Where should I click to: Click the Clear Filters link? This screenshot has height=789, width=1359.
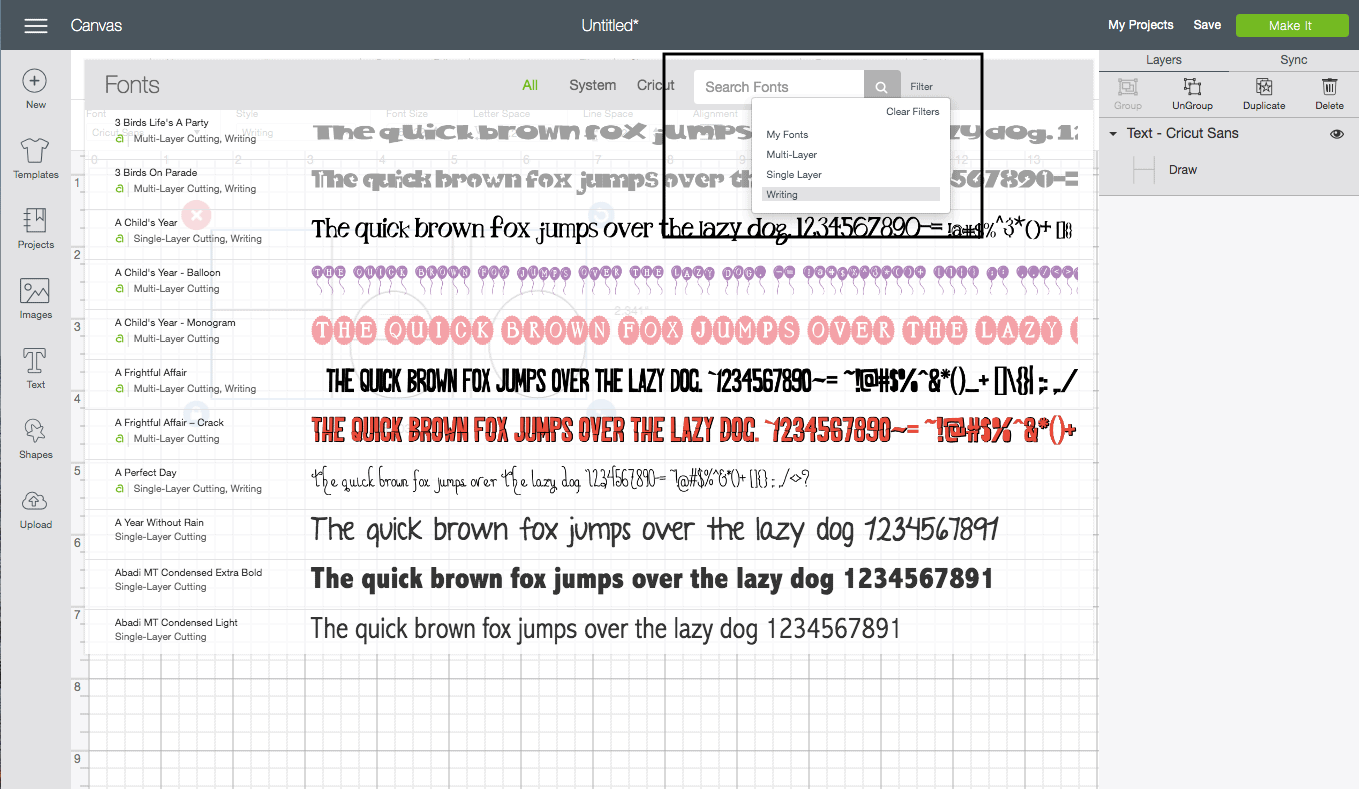(x=912, y=112)
